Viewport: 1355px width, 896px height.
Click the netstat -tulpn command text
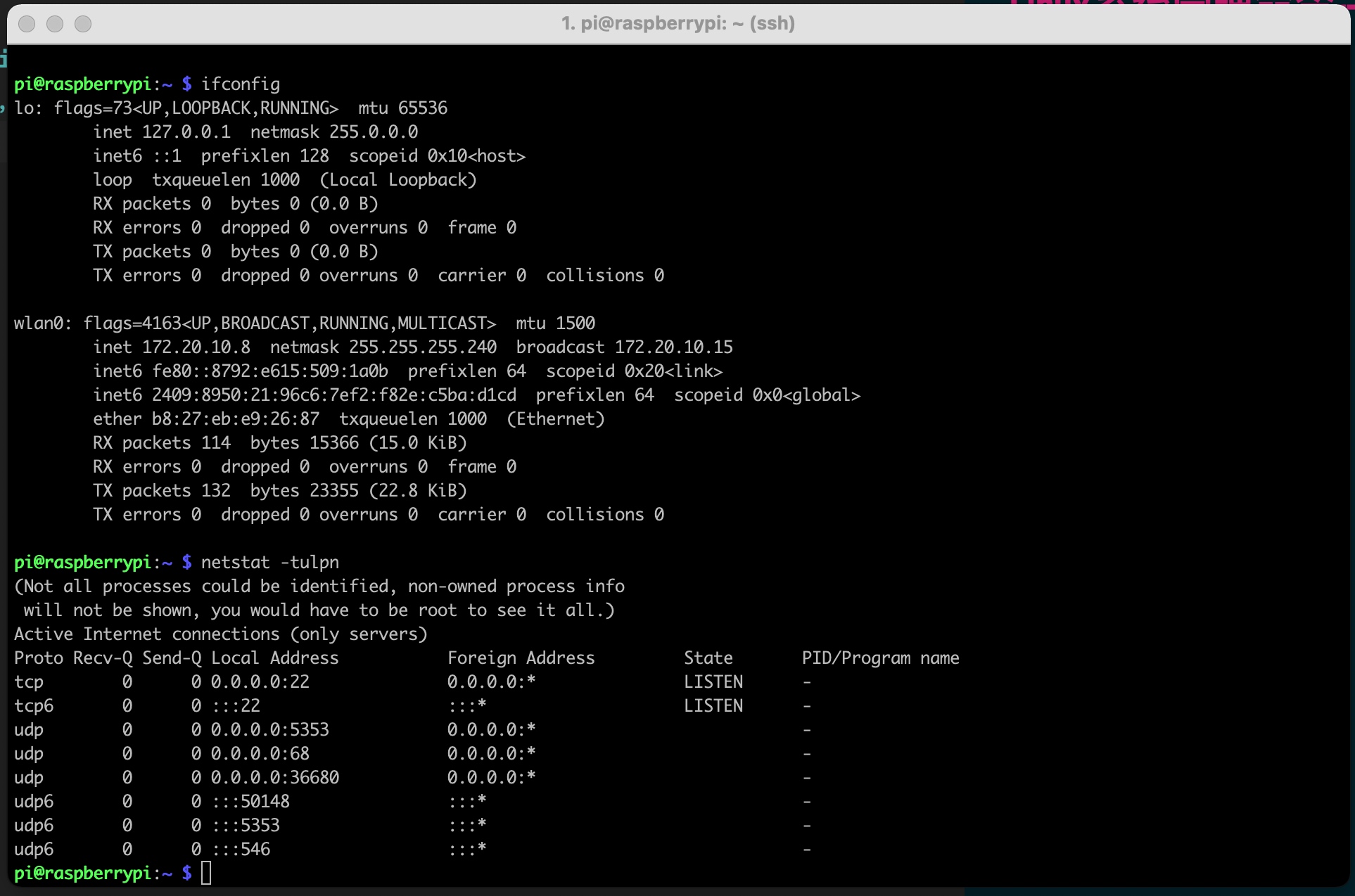coord(269,563)
